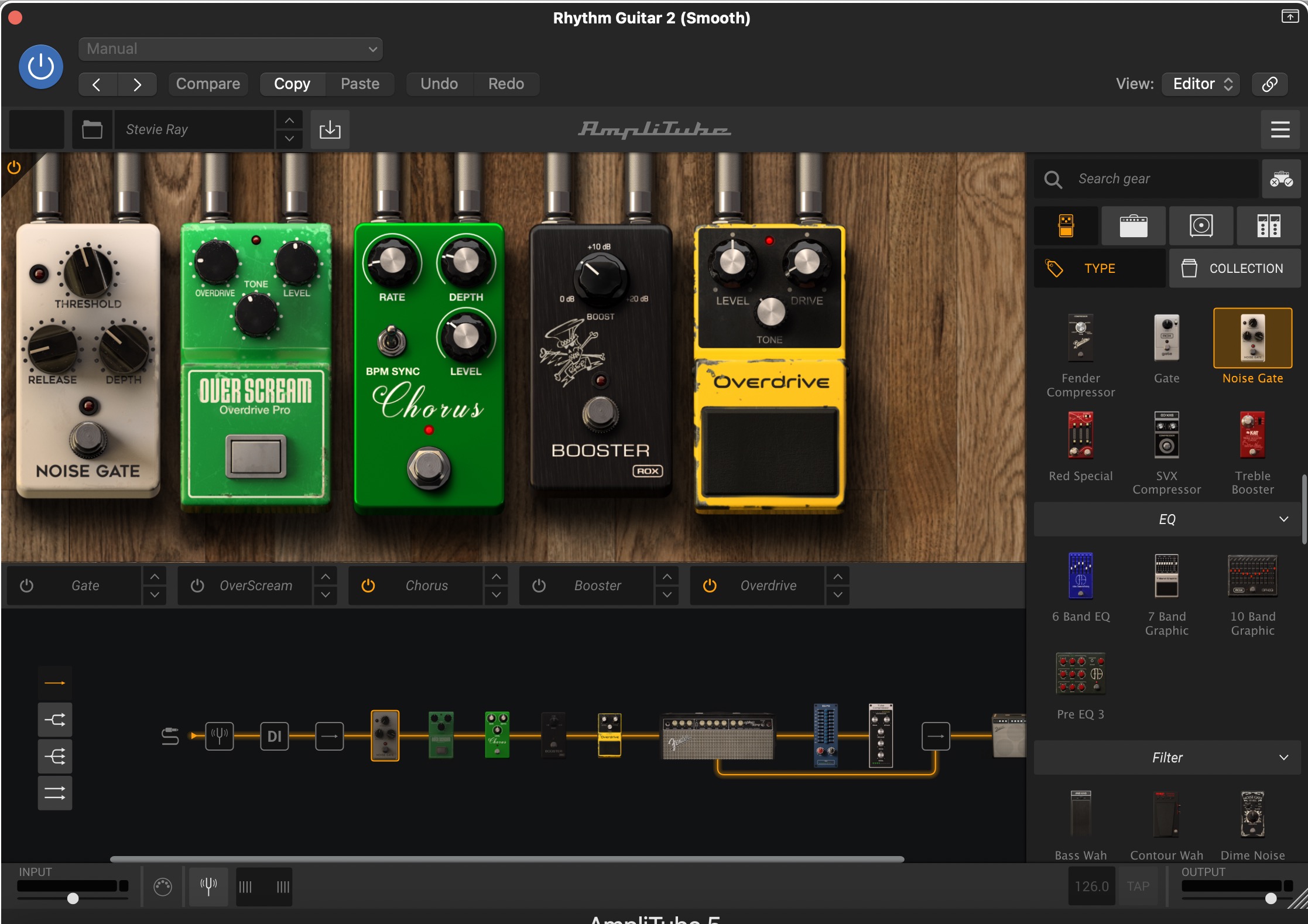
Task: Go to previous preset arrow
Action: click(x=97, y=84)
